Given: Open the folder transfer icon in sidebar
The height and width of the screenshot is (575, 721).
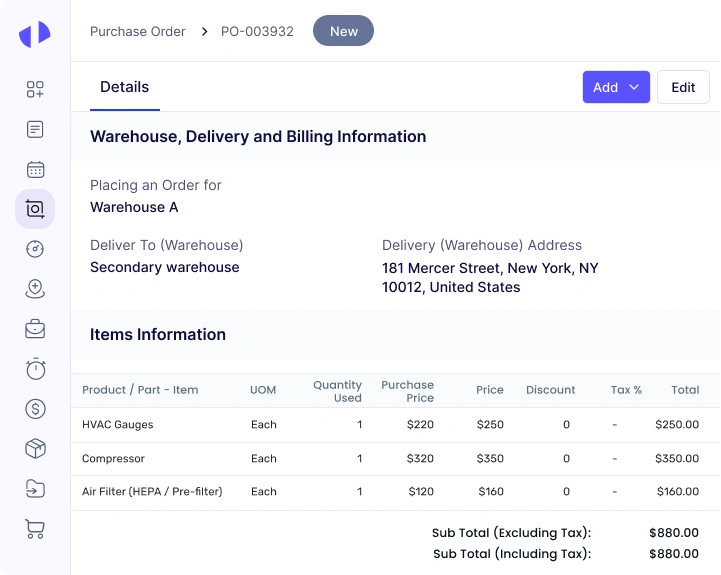Looking at the screenshot, I should tap(35, 489).
